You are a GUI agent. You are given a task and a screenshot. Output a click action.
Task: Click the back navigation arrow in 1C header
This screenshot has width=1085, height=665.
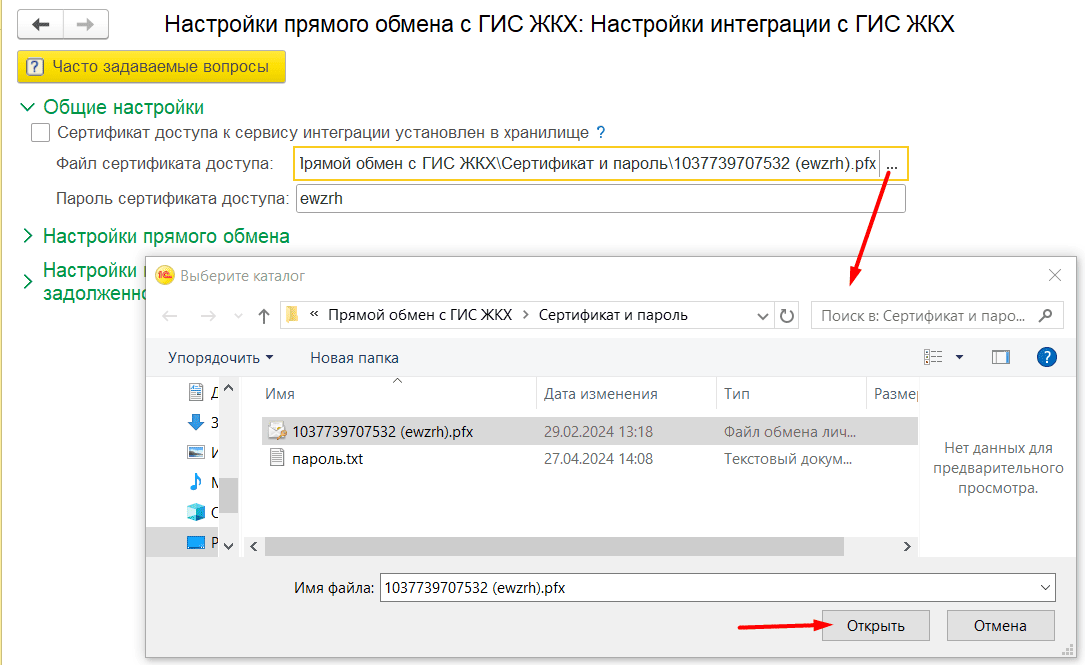click(41, 25)
